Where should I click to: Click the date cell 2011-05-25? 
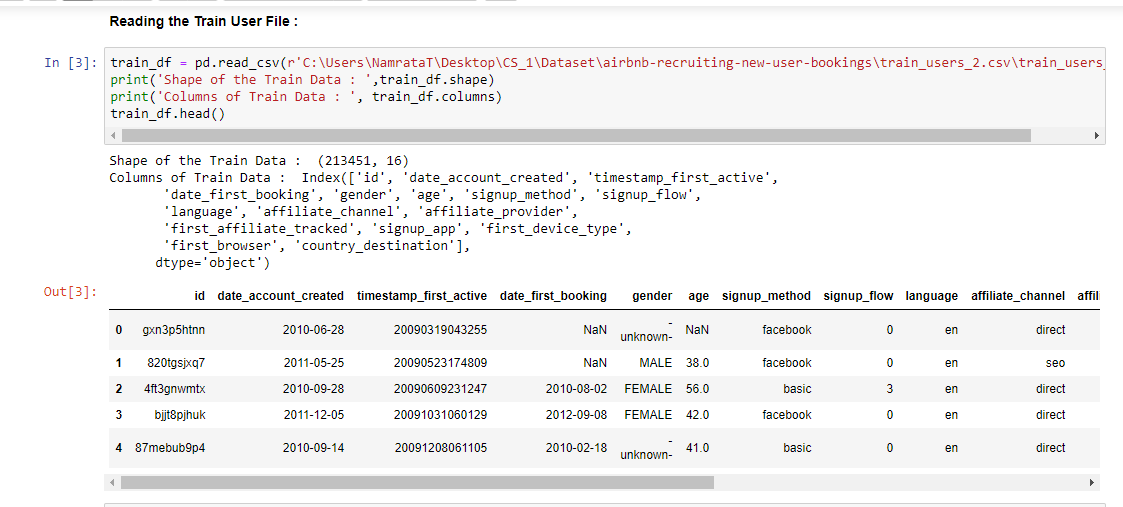click(314, 363)
